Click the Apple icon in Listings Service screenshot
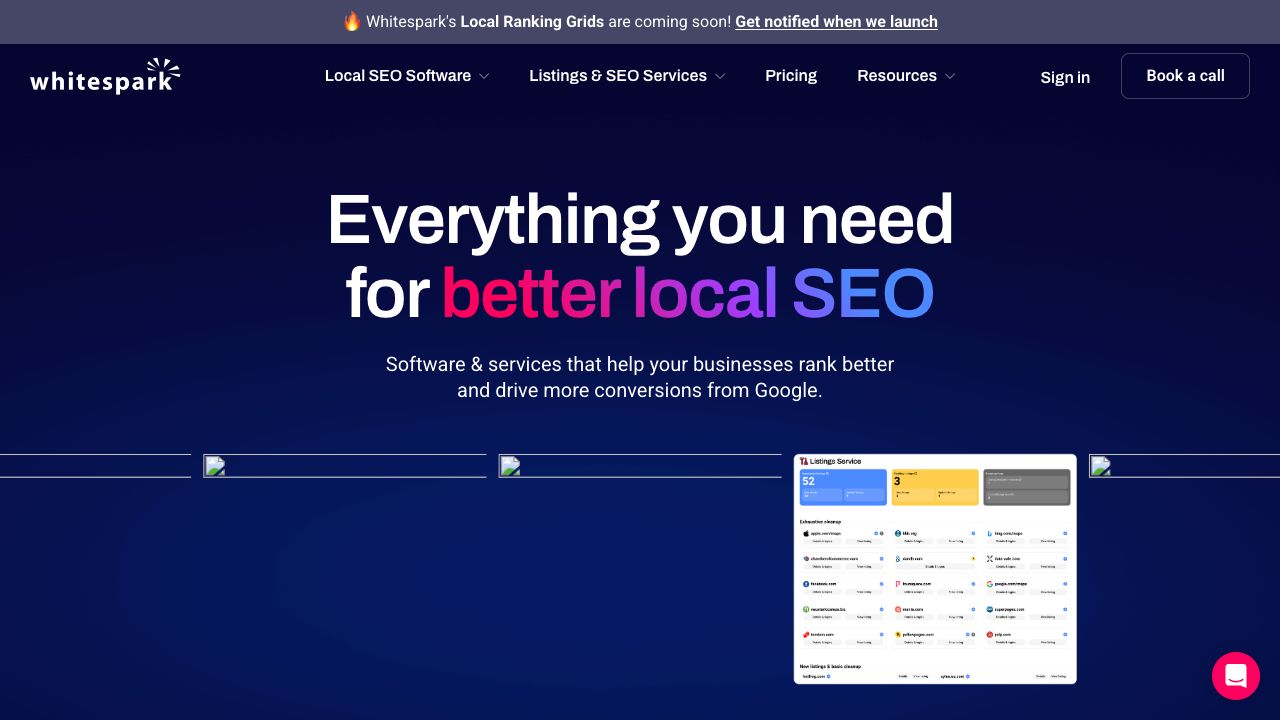Image resolution: width=1280 pixels, height=720 pixels. click(x=805, y=534)
